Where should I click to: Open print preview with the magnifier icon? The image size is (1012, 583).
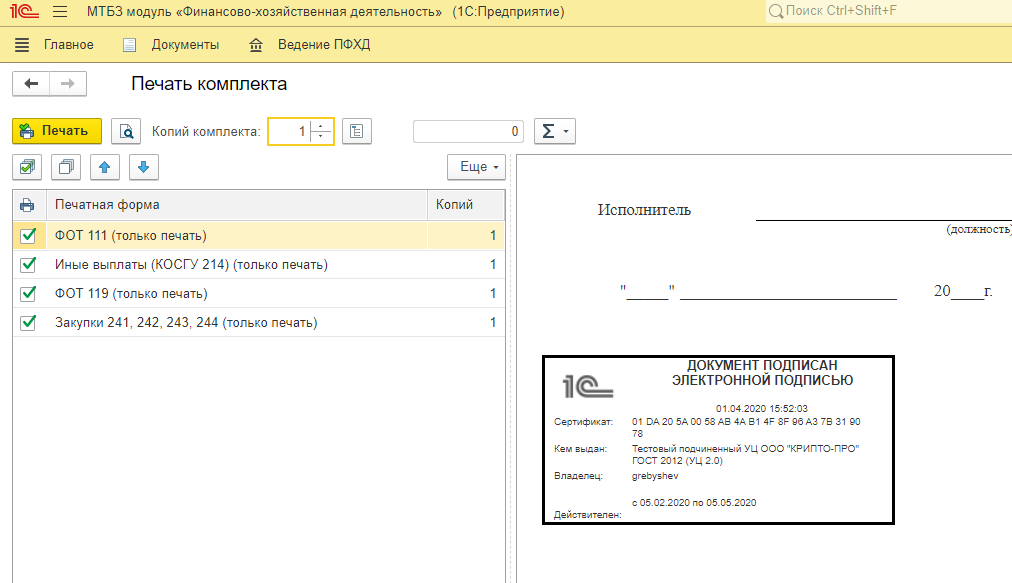click(125, 131)
